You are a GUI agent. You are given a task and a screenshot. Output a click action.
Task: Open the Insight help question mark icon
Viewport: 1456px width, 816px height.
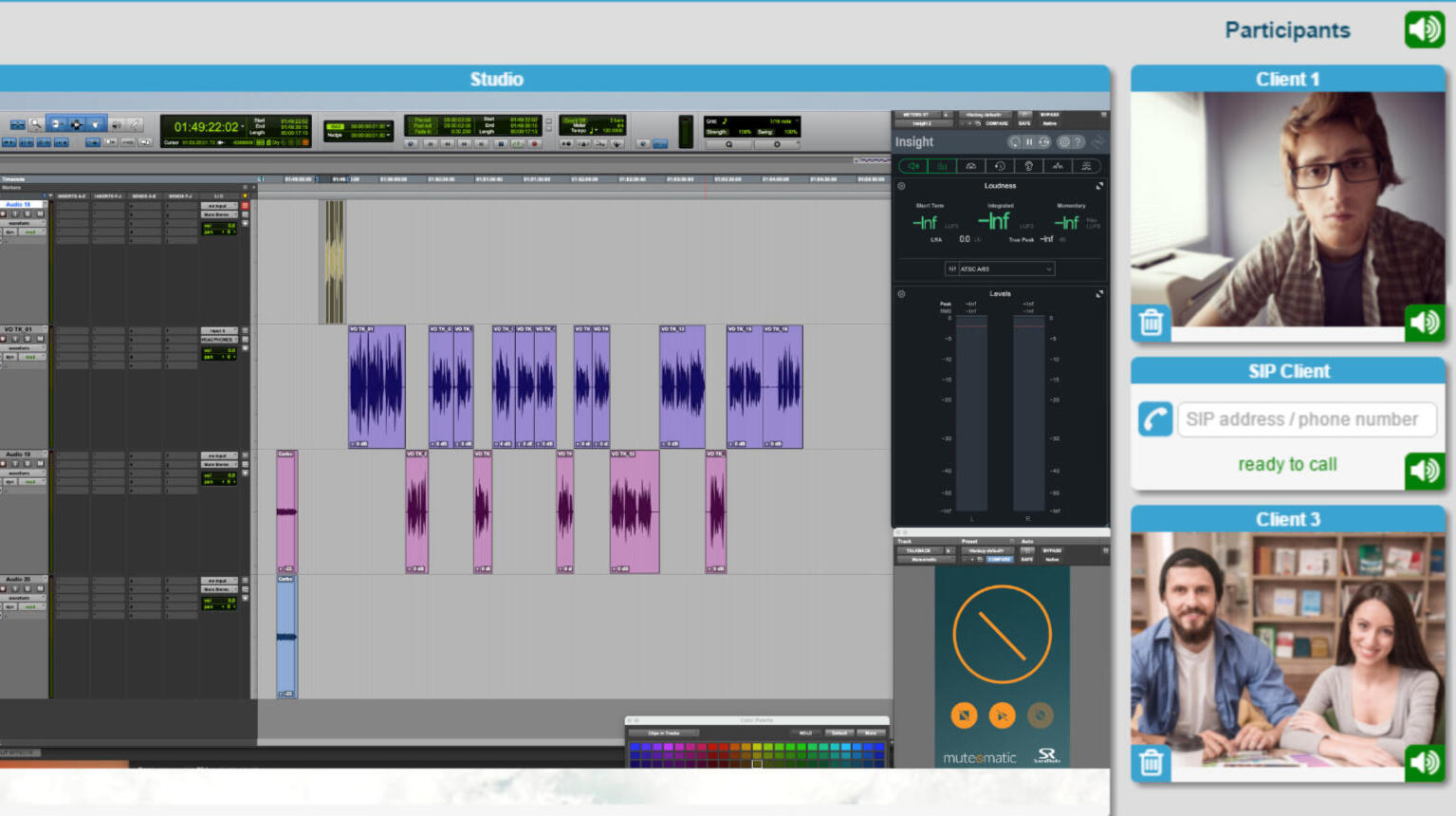1078,142
